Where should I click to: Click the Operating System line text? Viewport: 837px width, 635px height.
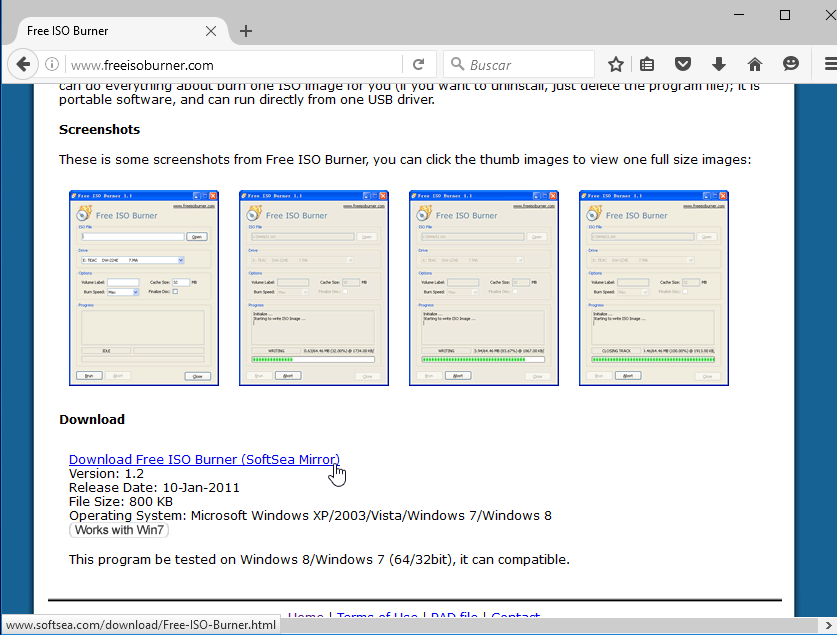pyautogui.click(x=310, y=515)
